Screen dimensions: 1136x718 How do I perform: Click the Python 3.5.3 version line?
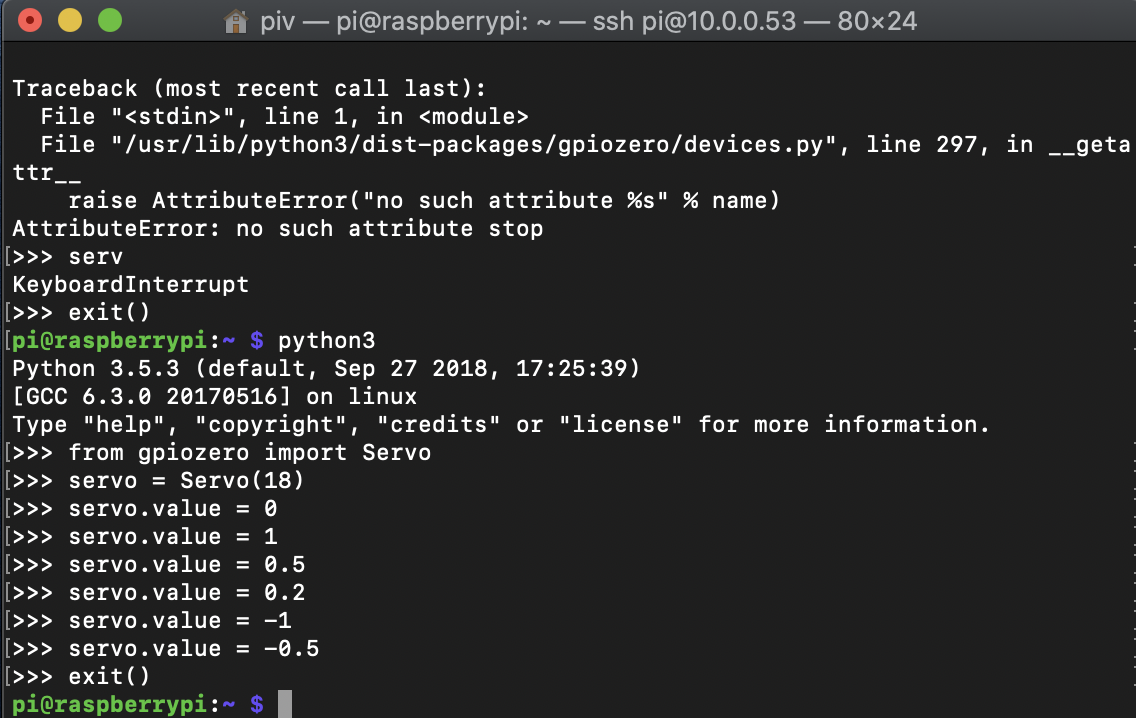(325, 369)
